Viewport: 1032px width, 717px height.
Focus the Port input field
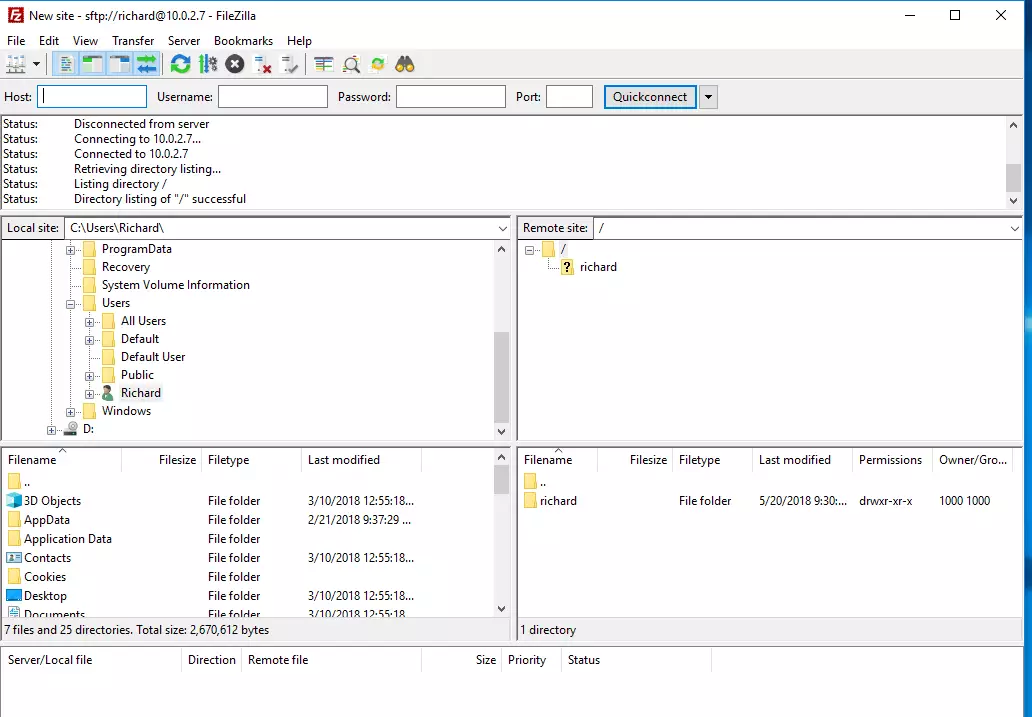569,97
